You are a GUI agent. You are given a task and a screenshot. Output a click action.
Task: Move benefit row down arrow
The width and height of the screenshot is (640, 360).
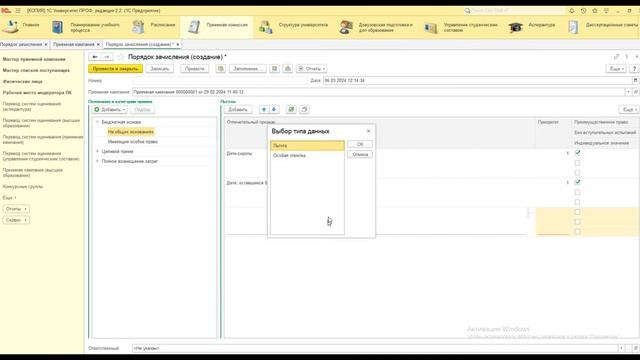(x=274, y=109)
